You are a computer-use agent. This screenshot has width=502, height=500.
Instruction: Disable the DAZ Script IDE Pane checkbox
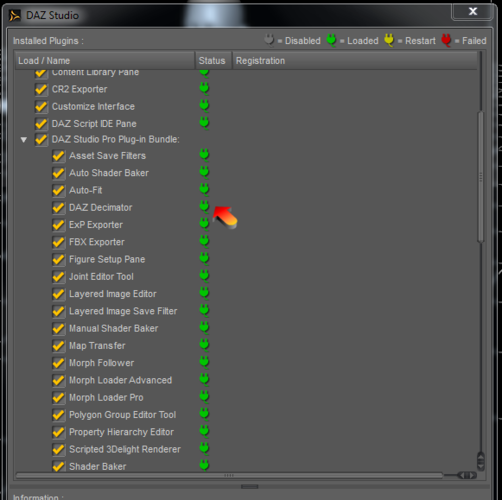[41, 124]
